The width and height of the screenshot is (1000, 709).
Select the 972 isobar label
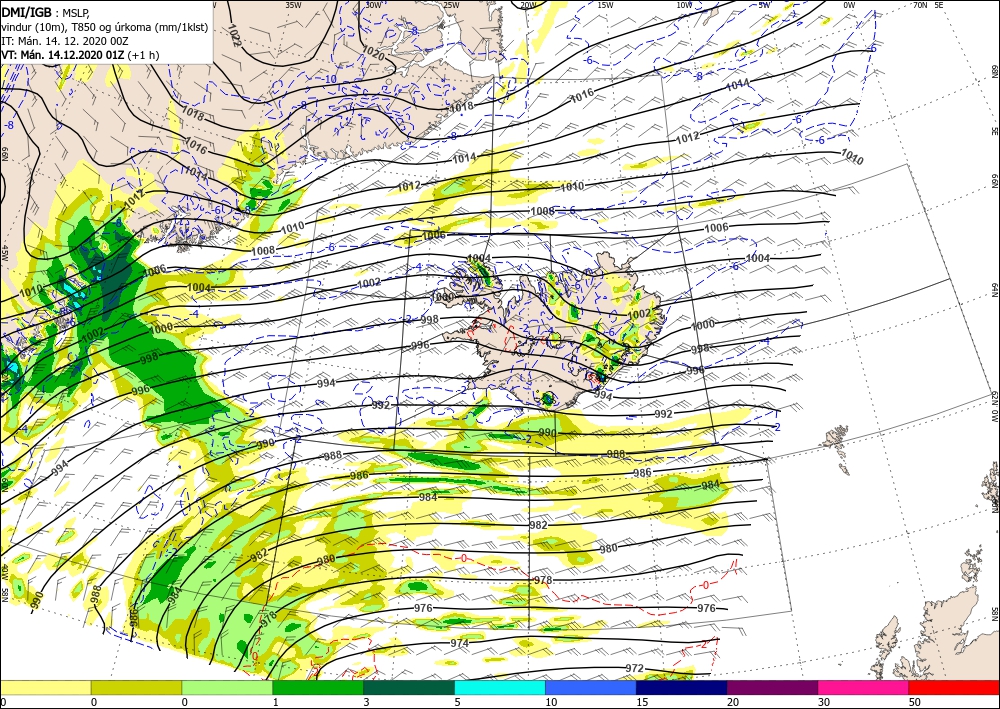[x=635, y=668]
